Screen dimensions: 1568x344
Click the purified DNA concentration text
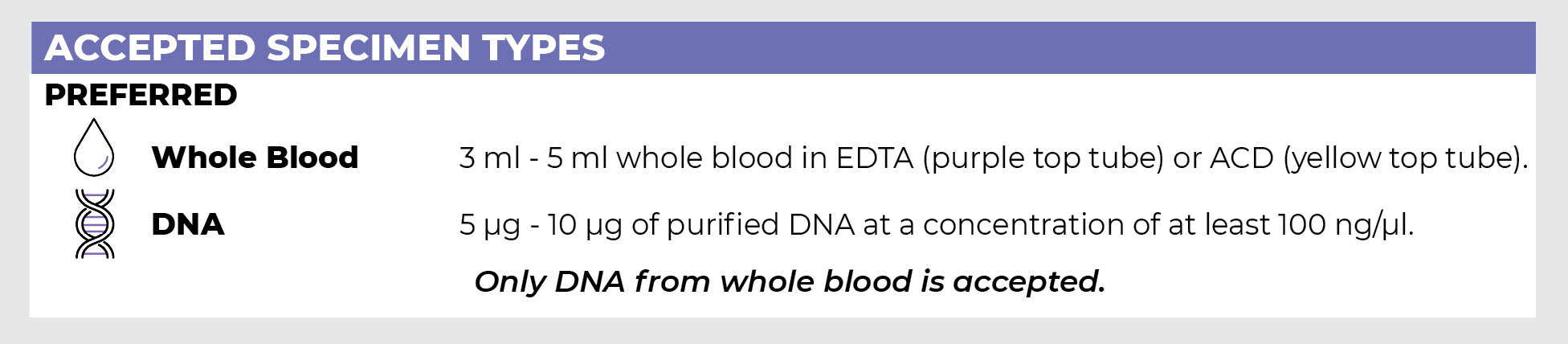936,225
